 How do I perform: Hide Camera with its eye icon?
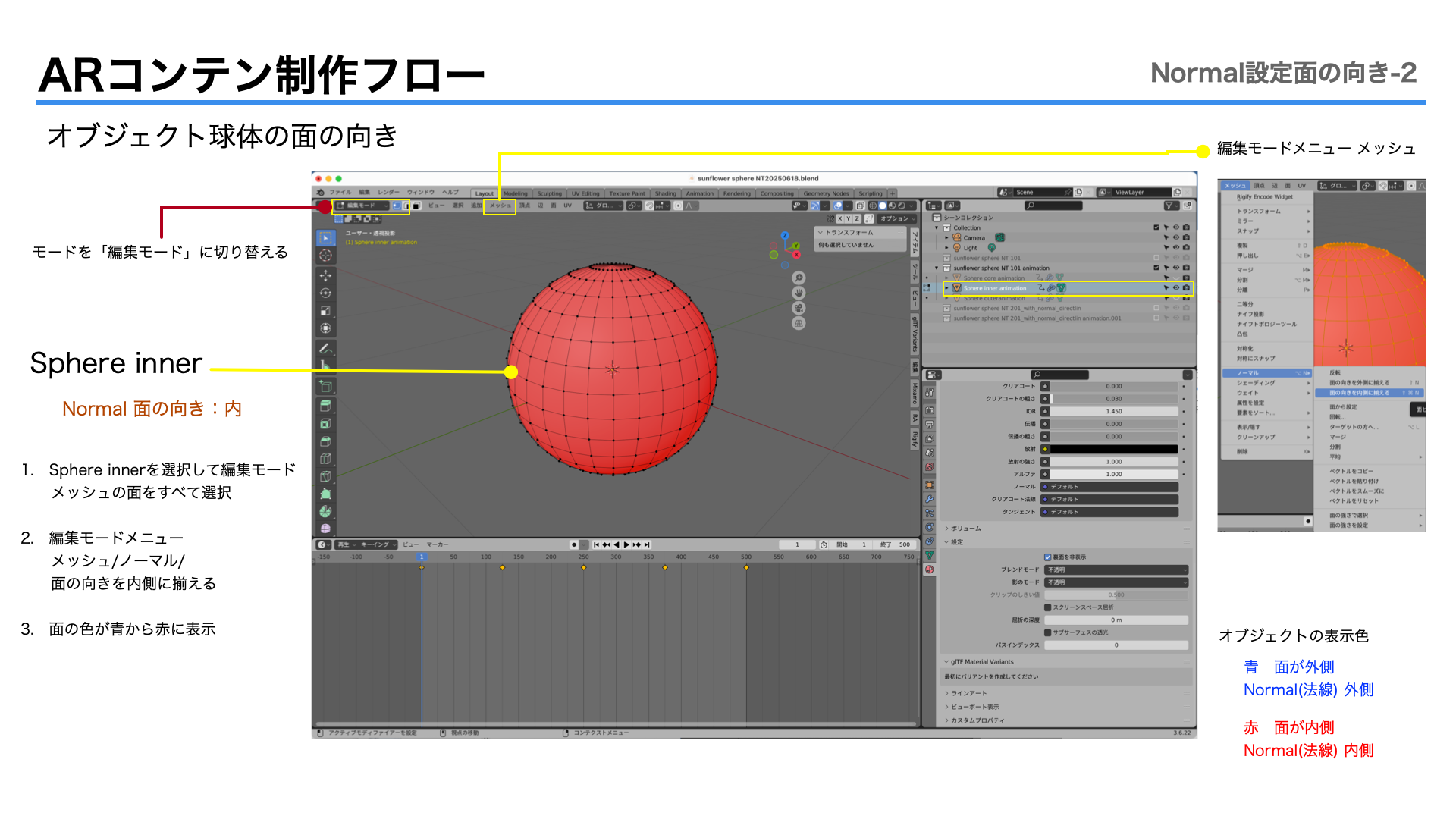[1176, 238]
